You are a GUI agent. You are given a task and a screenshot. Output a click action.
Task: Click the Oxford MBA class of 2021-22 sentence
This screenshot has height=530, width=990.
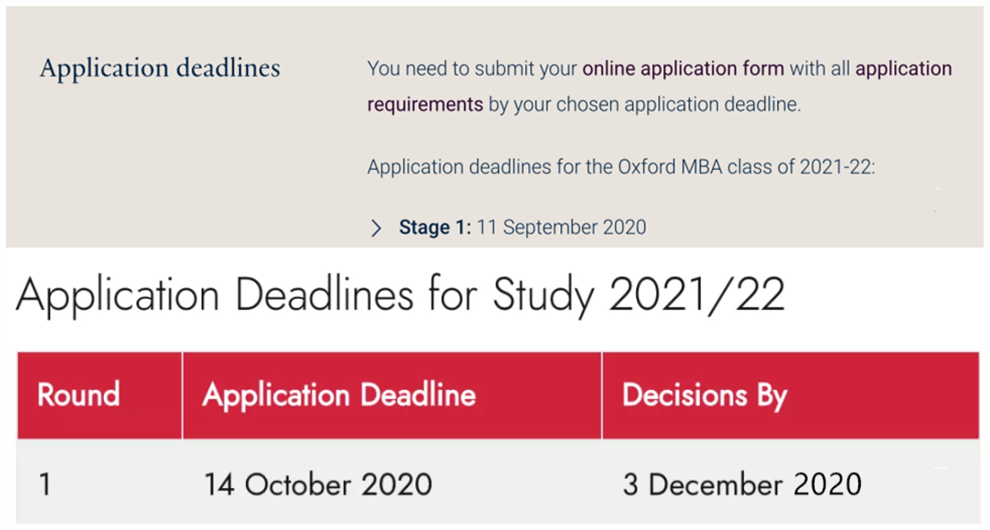620,166
